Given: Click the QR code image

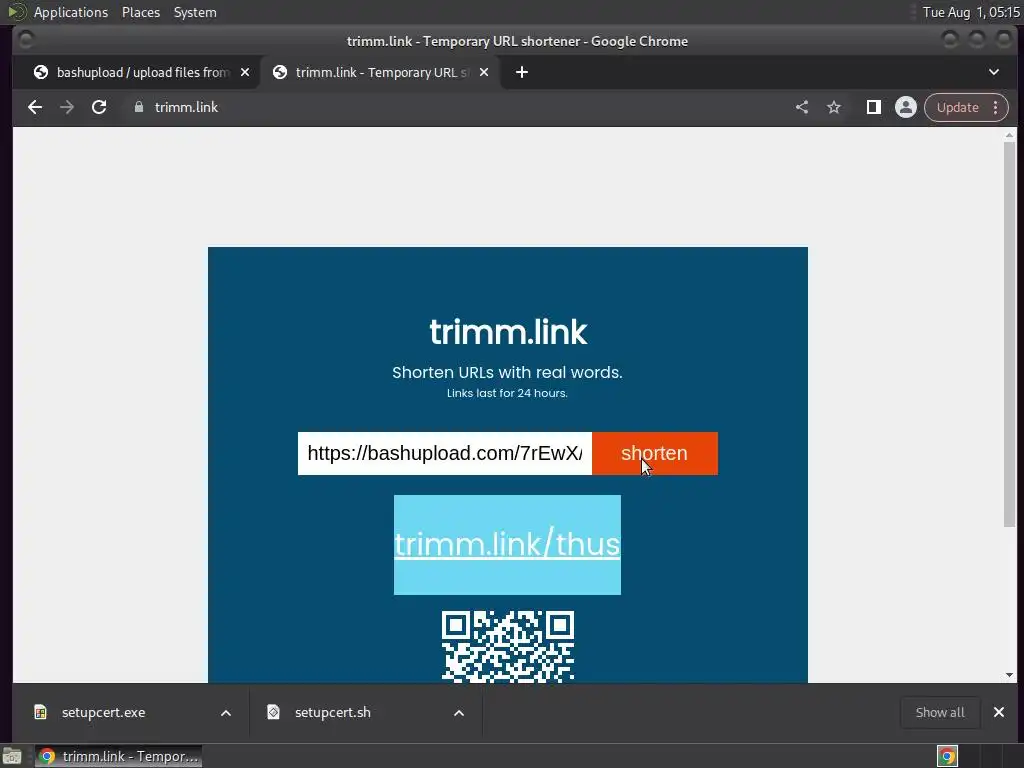Looking at the screenshot, I should (507, 647).
